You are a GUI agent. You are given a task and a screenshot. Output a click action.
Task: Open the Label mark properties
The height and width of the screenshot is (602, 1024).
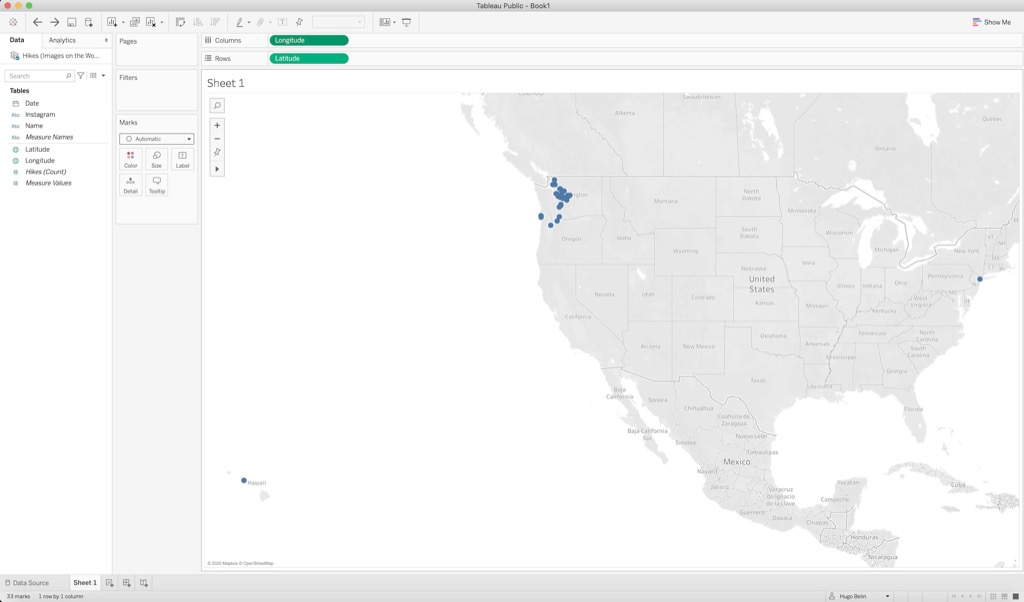point(181,158)
